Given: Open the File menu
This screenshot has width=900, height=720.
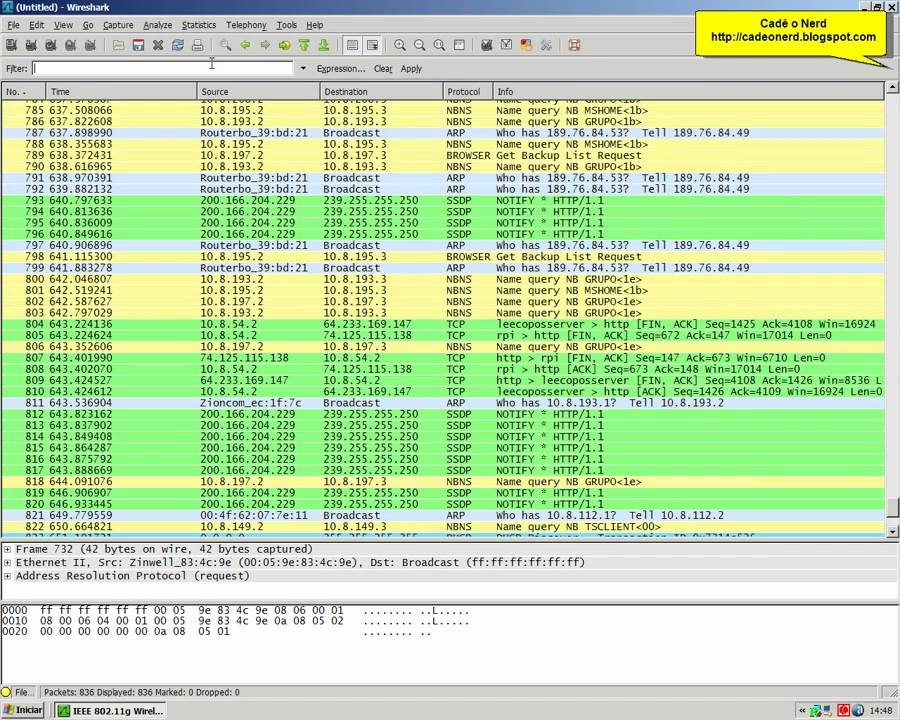Looking at the screenshot, I should (x=13, y=25).
